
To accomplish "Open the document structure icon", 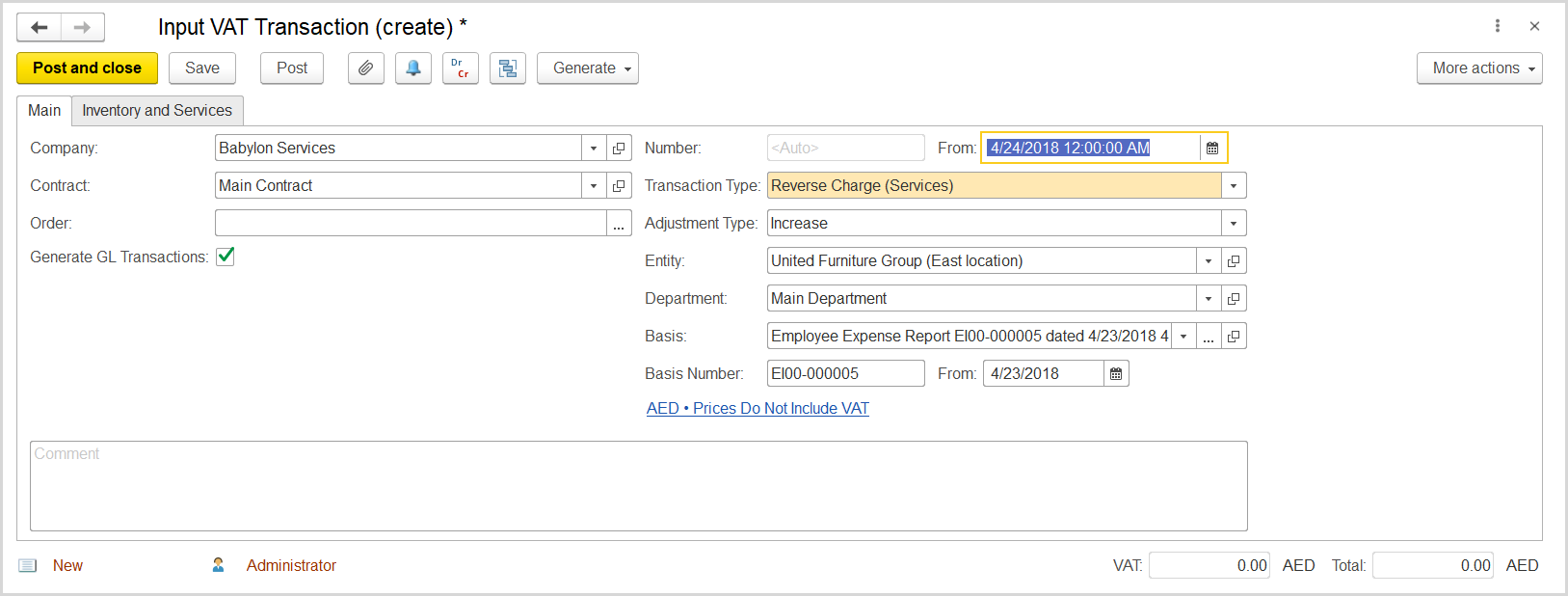I will click(x=508, y=68).
